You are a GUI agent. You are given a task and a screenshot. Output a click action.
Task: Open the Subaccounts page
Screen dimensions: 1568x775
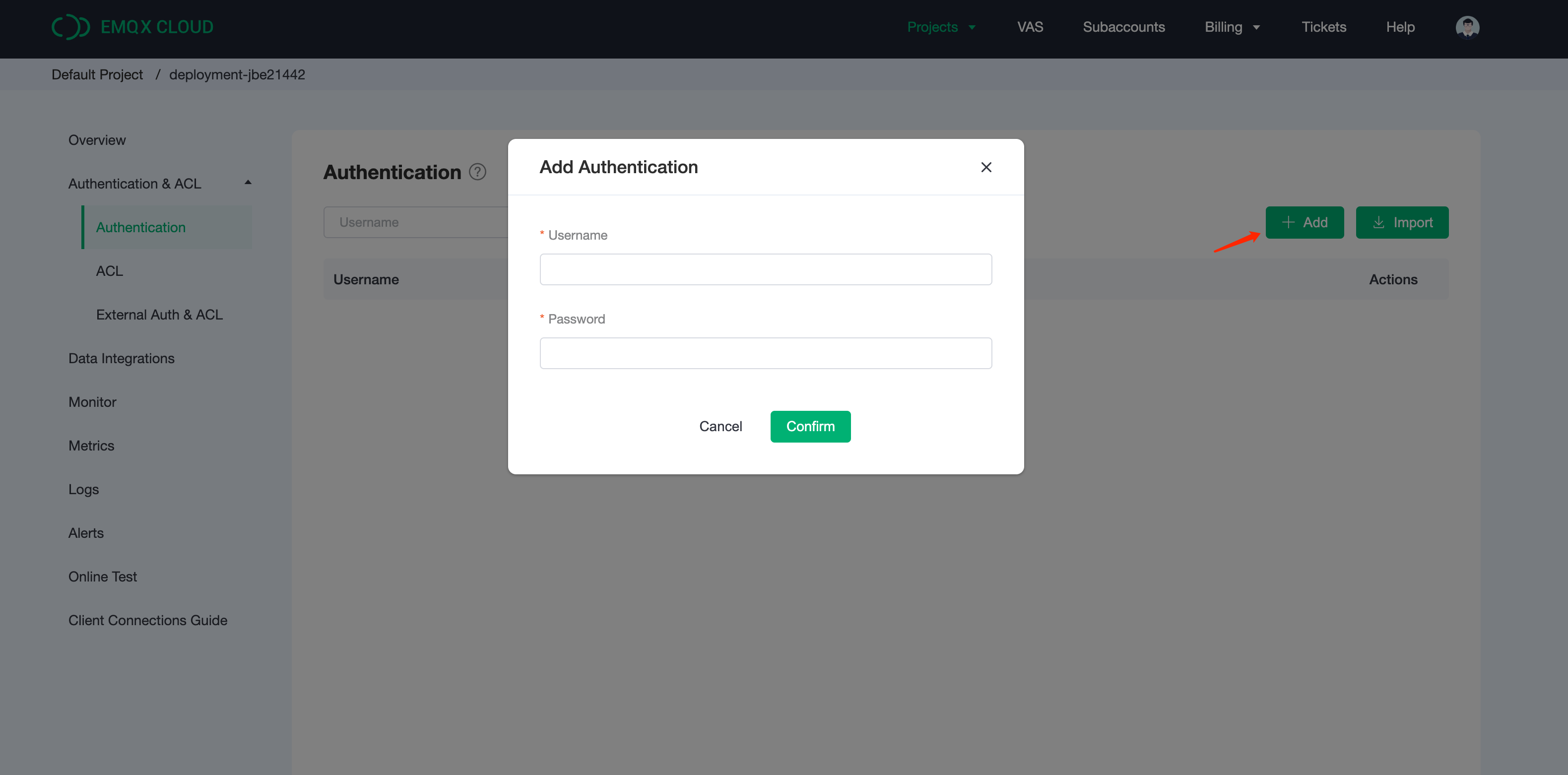[1124, 27]
